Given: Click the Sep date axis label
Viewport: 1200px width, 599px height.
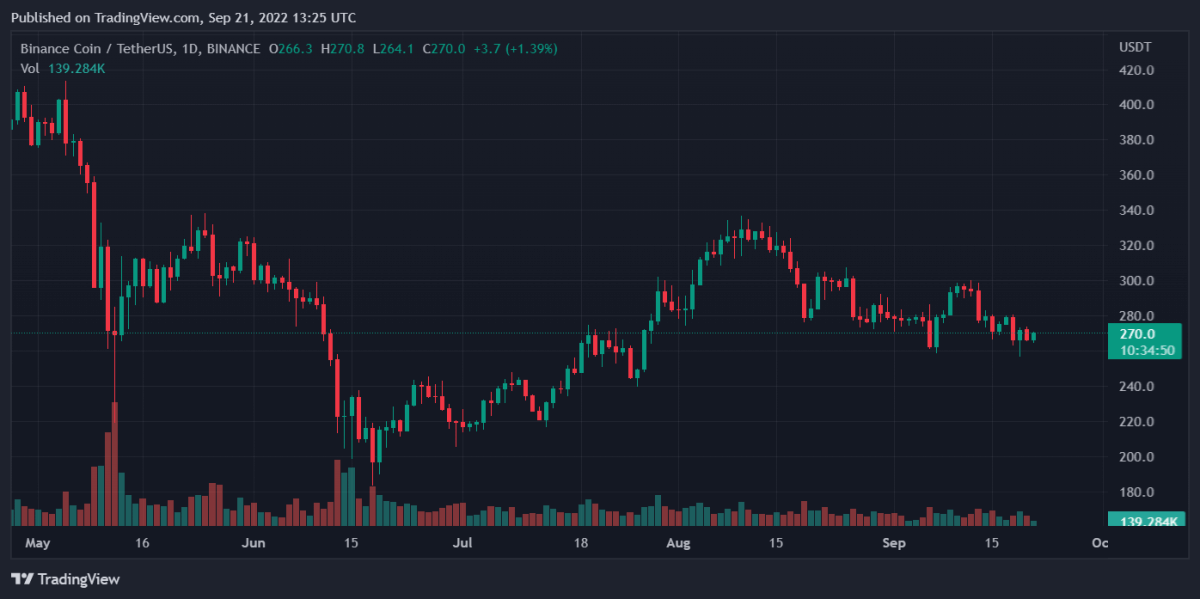Looking at the screenshot, I should (896, 543).
